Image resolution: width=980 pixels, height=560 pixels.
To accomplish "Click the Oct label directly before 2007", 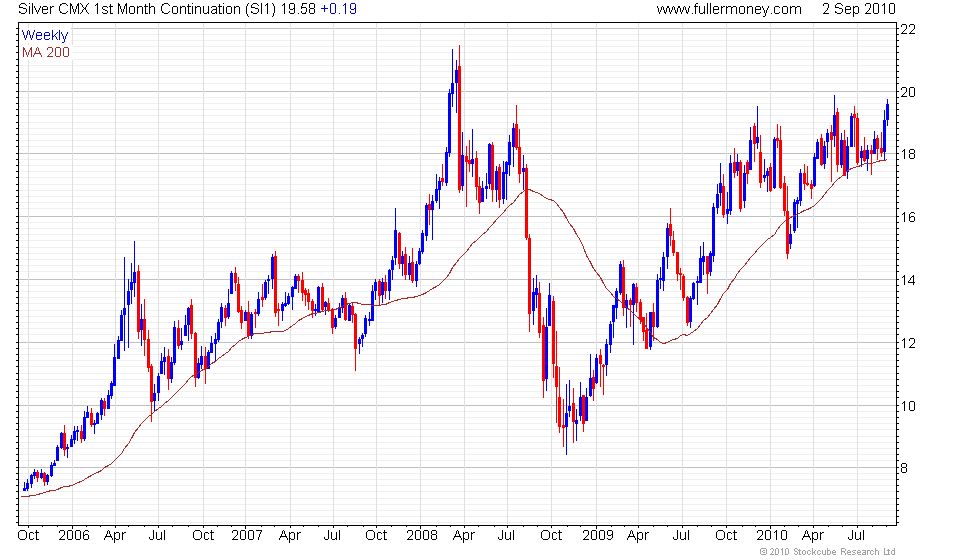I will click(203, 536).
